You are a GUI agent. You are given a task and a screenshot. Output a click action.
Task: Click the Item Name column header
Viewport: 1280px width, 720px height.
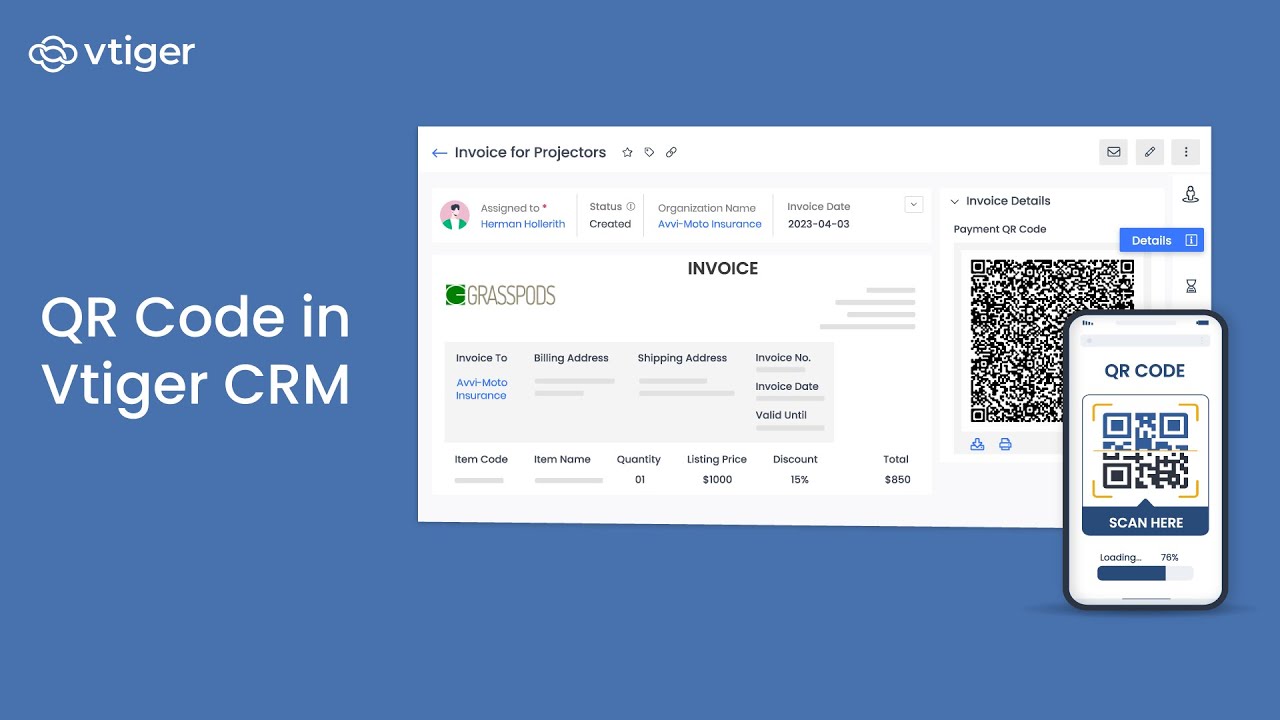pos(562,460)
